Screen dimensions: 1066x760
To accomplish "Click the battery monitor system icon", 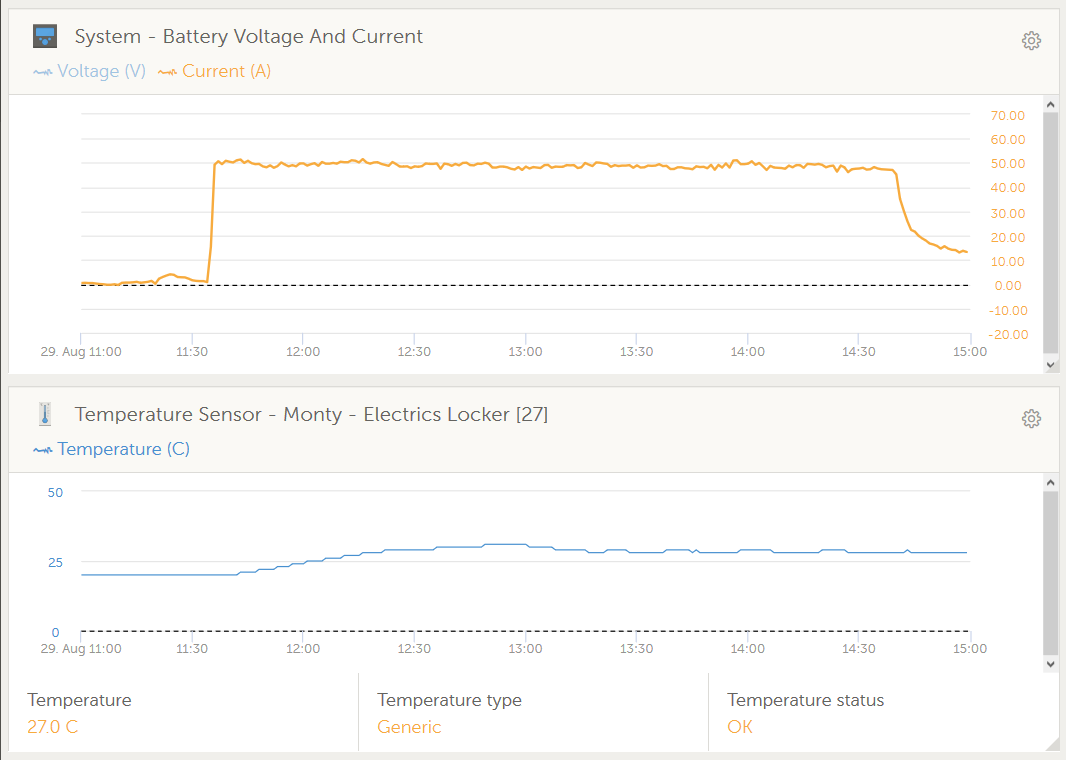I will pos(45,37).
